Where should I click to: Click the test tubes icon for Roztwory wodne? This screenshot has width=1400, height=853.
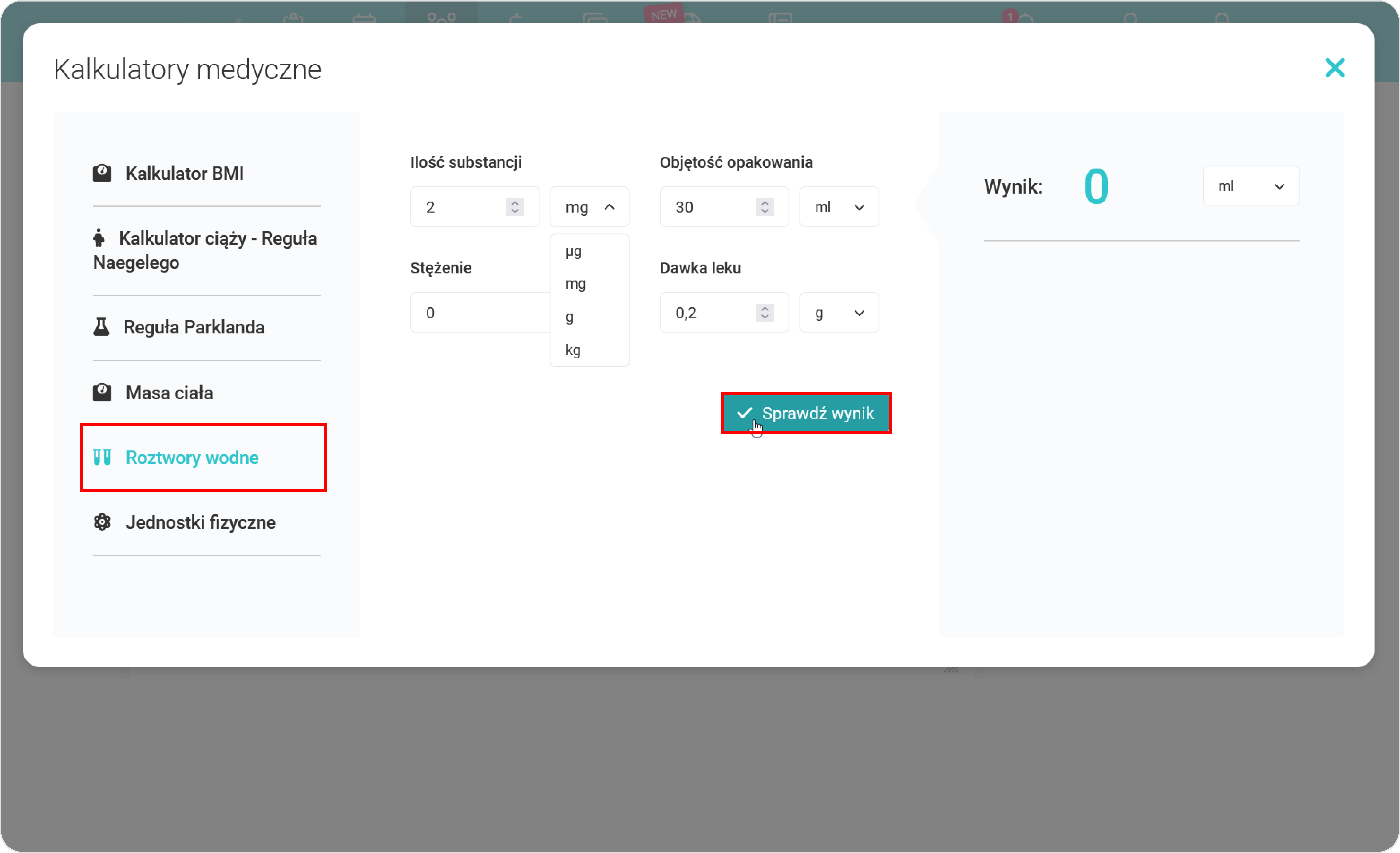pyautogui.click(x=102, y=457)
